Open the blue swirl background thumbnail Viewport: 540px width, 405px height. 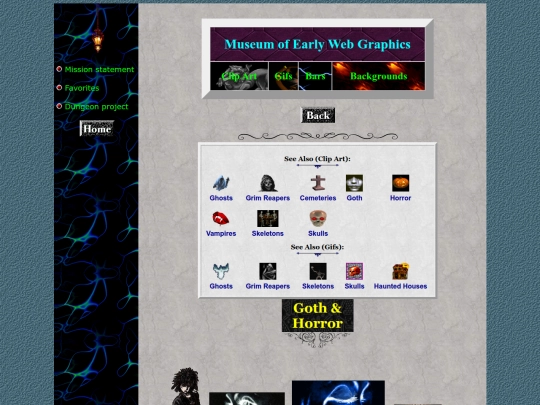tap(338, 393)
